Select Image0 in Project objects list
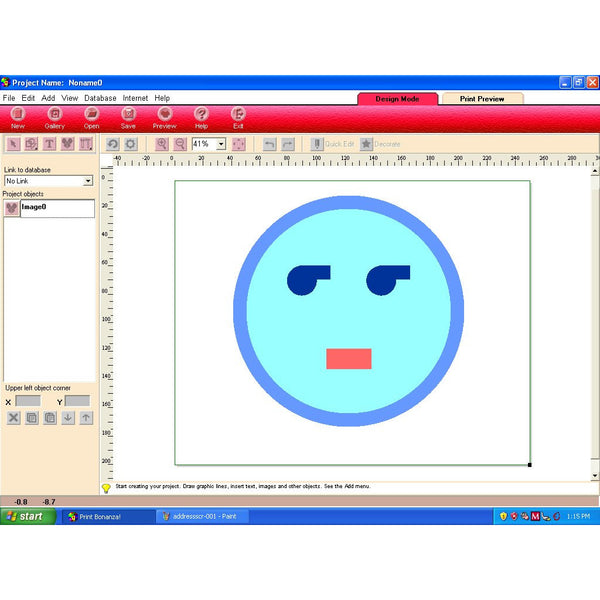 pos(35,207)
